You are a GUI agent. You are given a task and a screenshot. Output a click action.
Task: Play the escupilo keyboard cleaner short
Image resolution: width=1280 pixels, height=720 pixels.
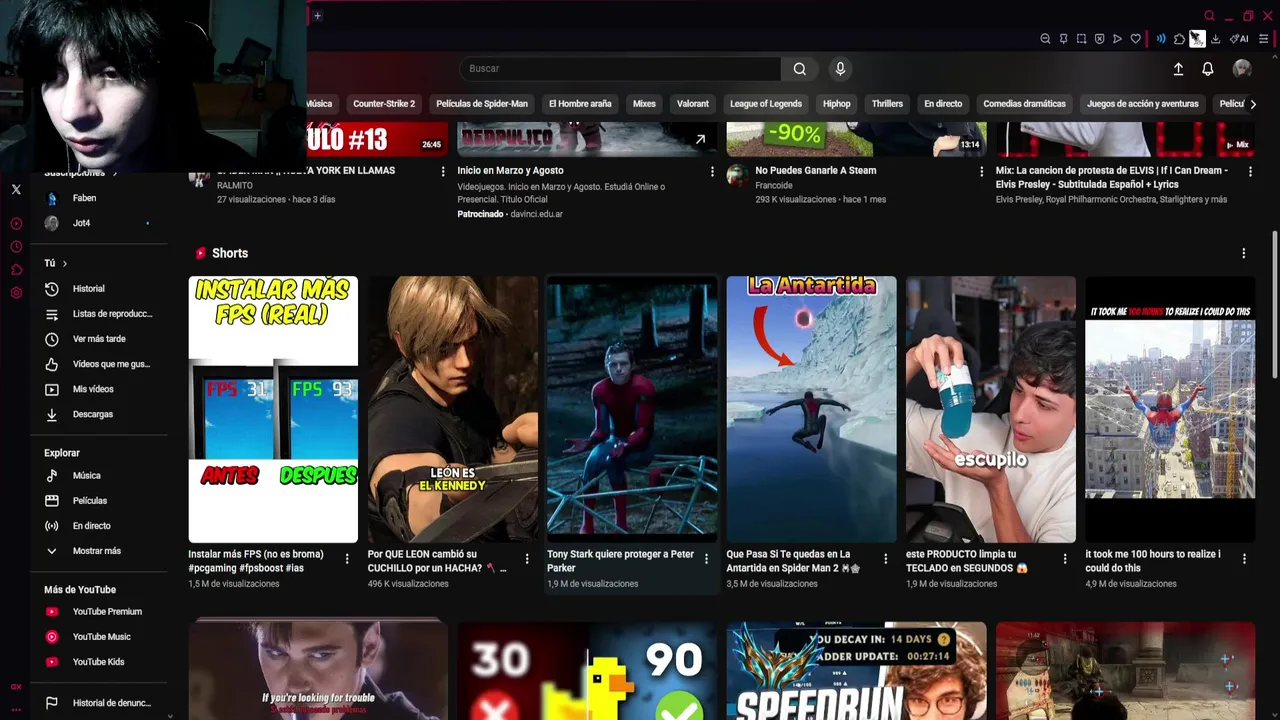pyautogui.click(x=991, y=409)
